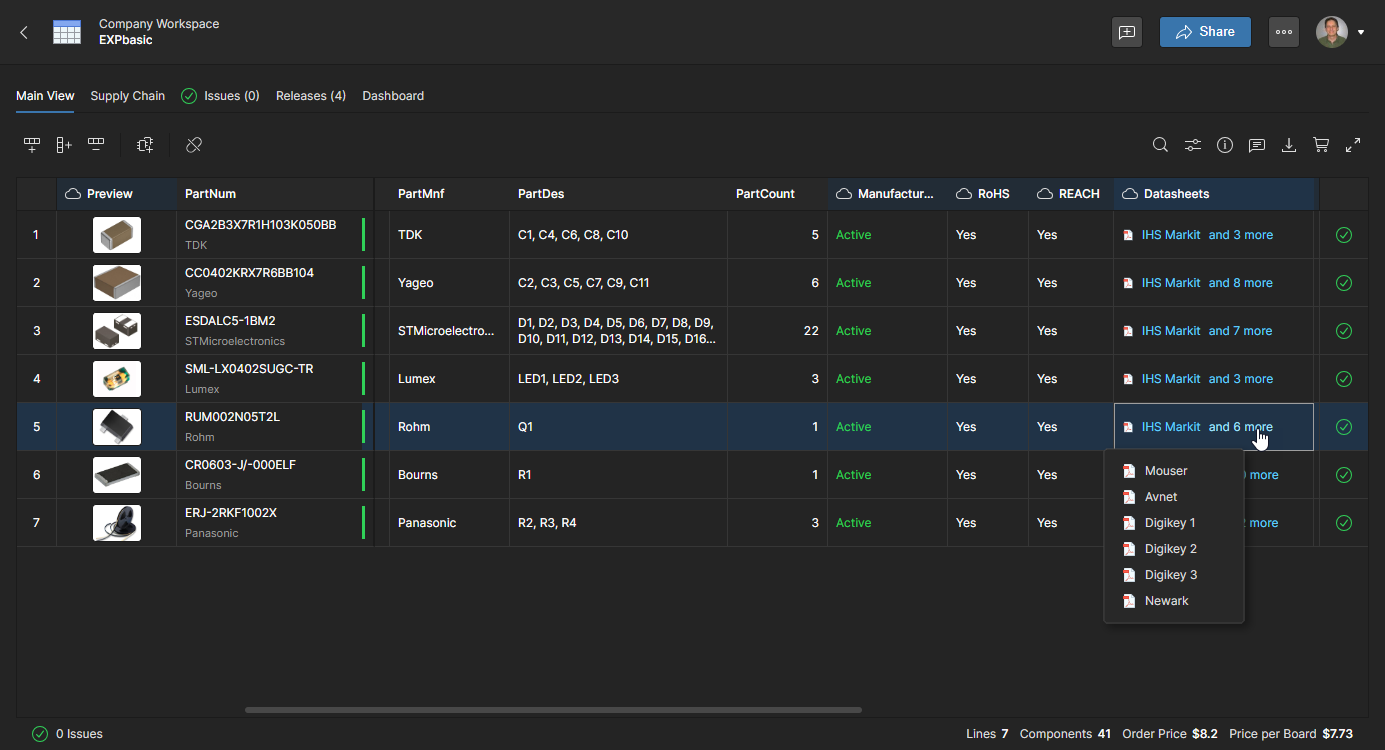1385x750 pixels.
Task: Click the back arrow at top left
Action: click(24, 32)
